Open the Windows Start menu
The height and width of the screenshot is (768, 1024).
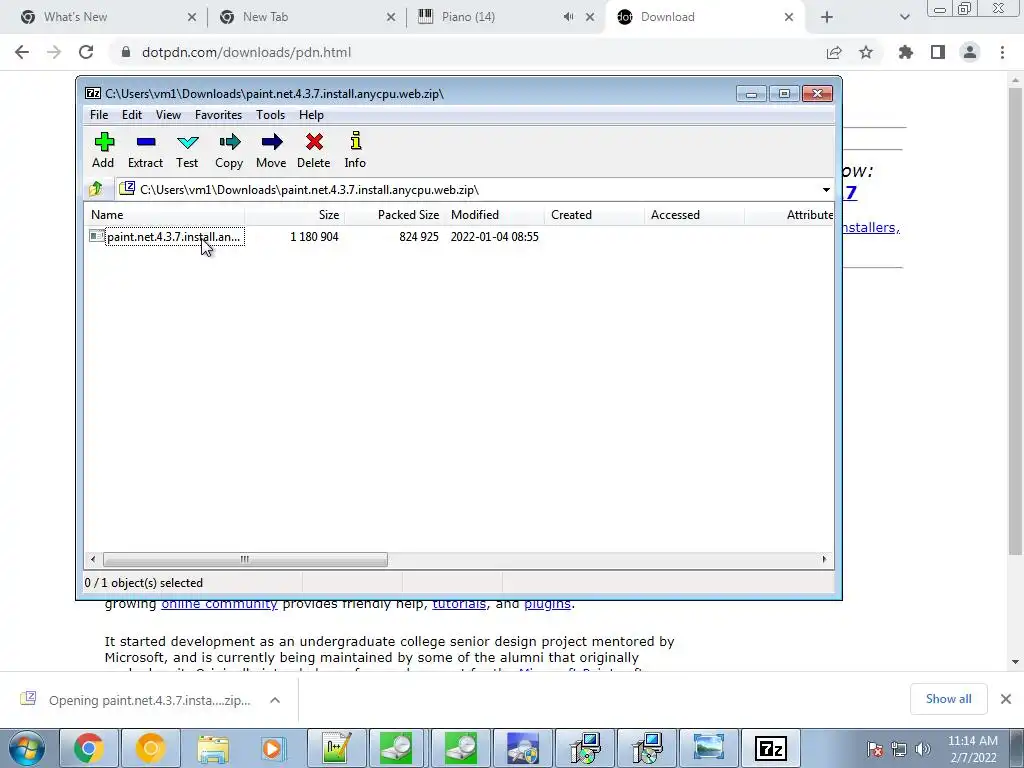pos(27,748)
